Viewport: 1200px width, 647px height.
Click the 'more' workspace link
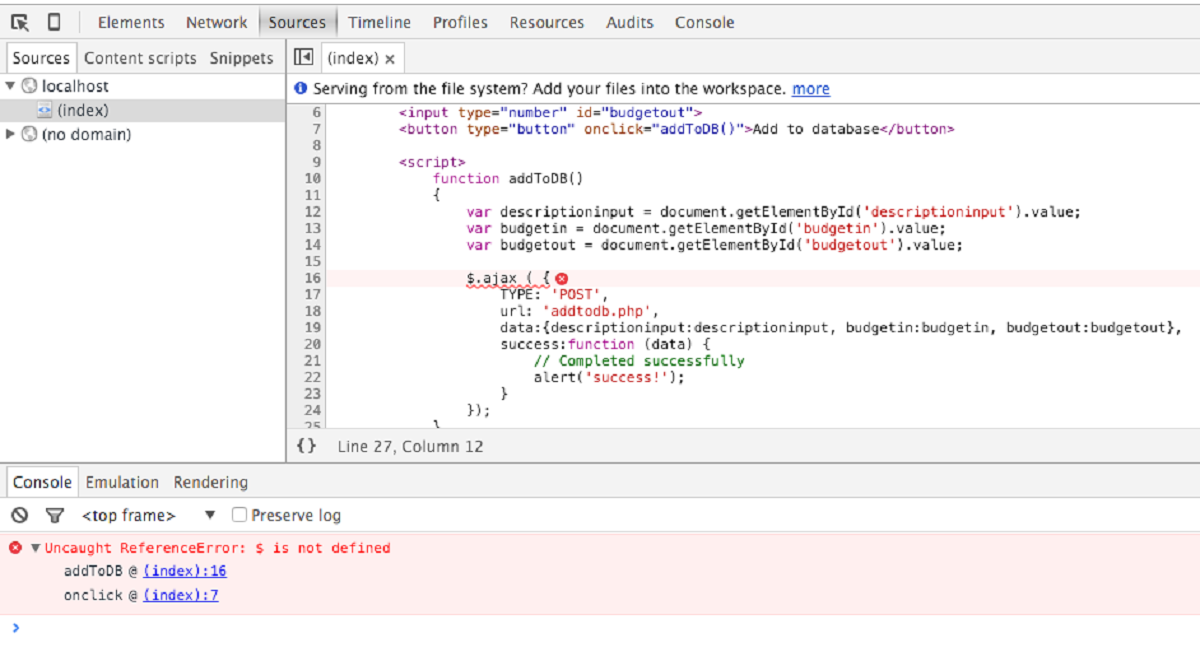tap(810, 89)
